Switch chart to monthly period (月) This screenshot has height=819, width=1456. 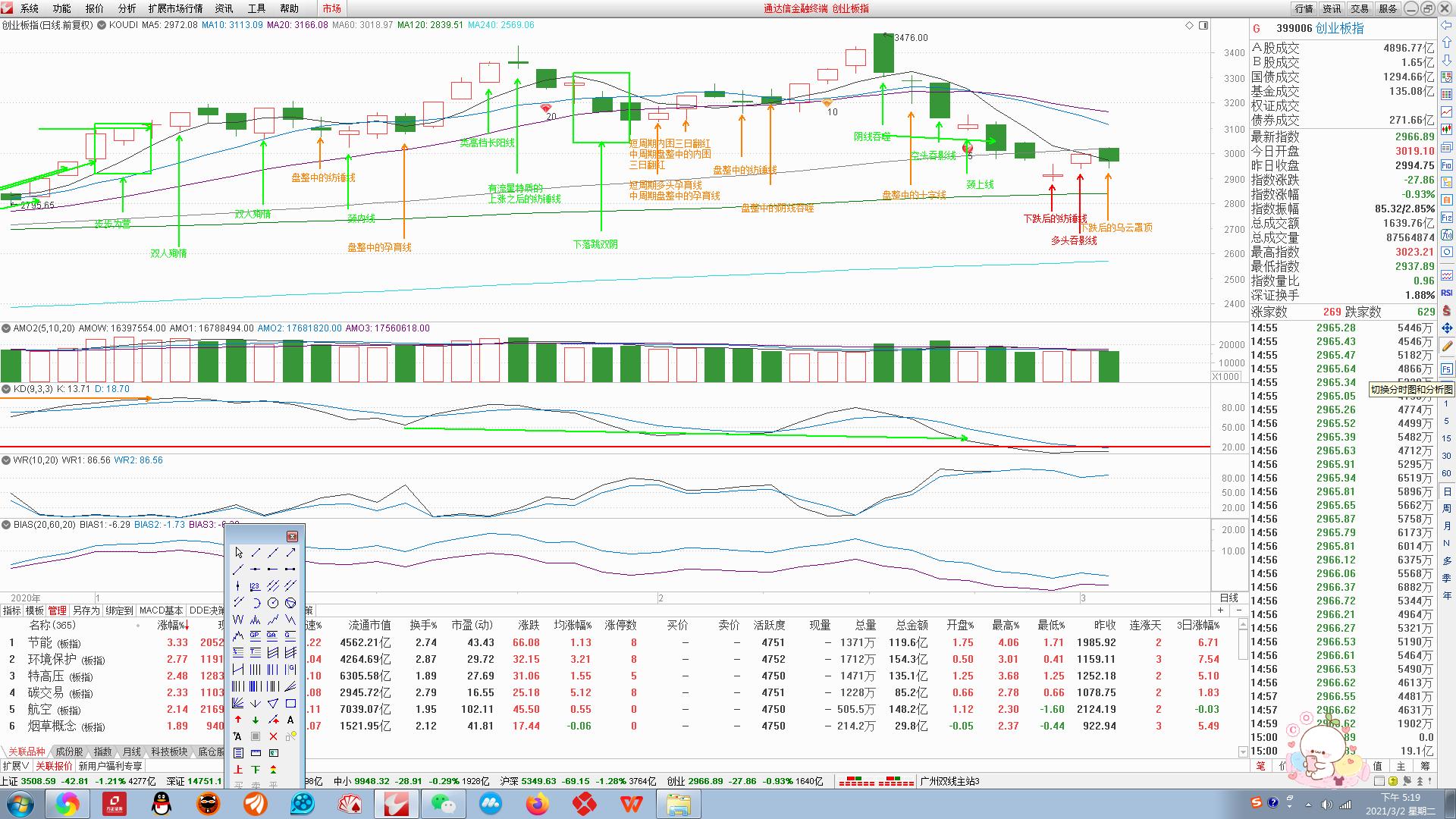(1446, 526)
